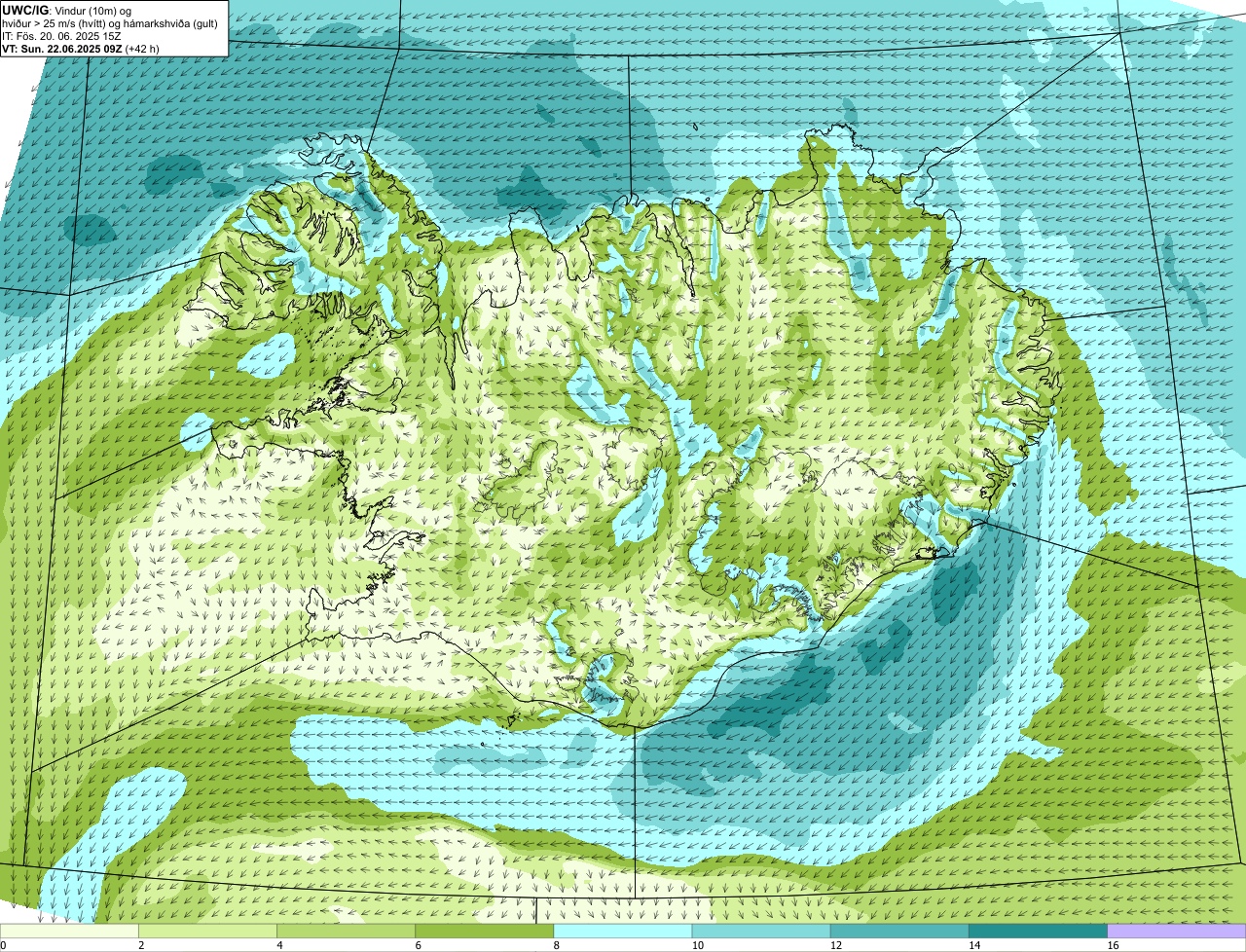Click the olive green 6–8 m/s legend swatch
The height and width of the screenshot is (952, 1246).
tap(485, 931)
